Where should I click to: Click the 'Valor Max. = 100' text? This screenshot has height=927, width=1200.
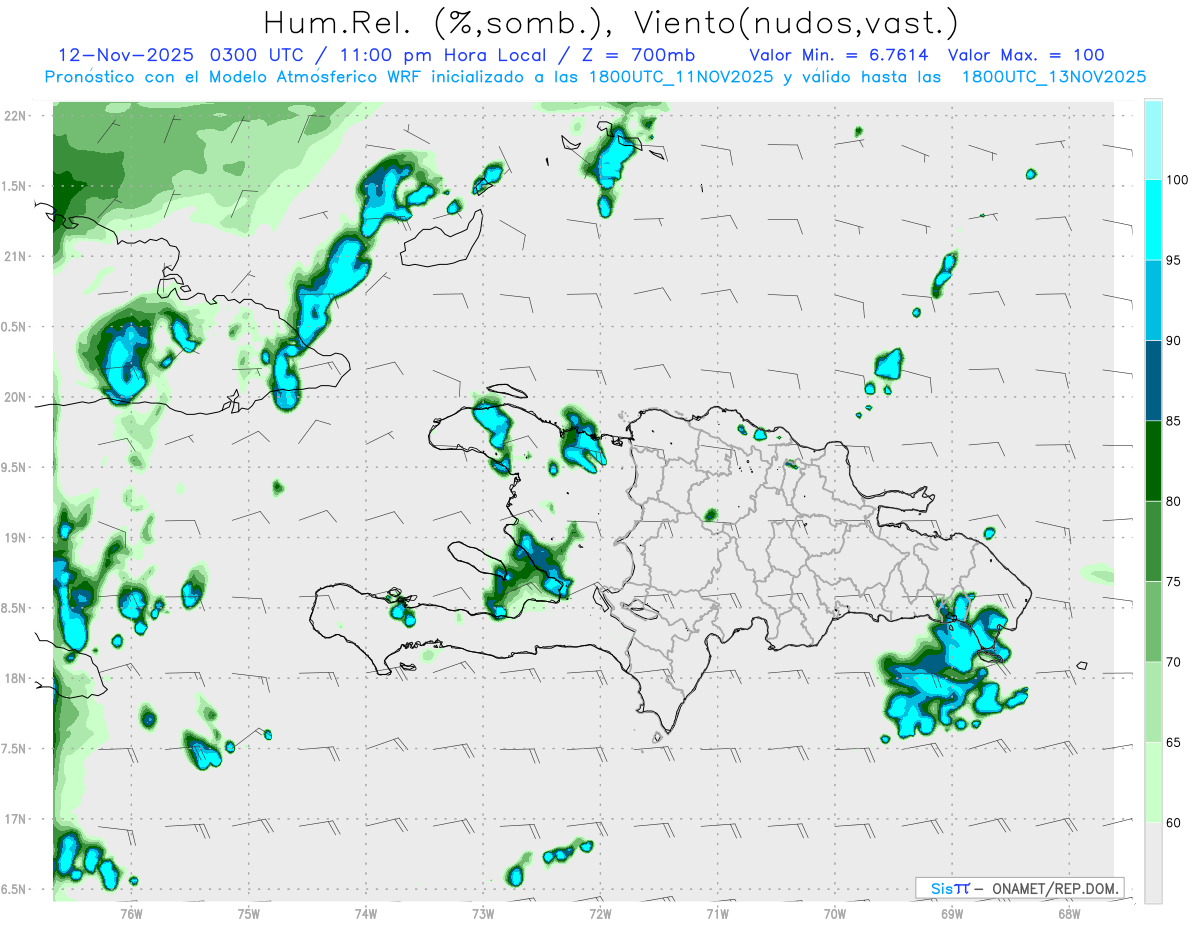(x=1026, y=55)
